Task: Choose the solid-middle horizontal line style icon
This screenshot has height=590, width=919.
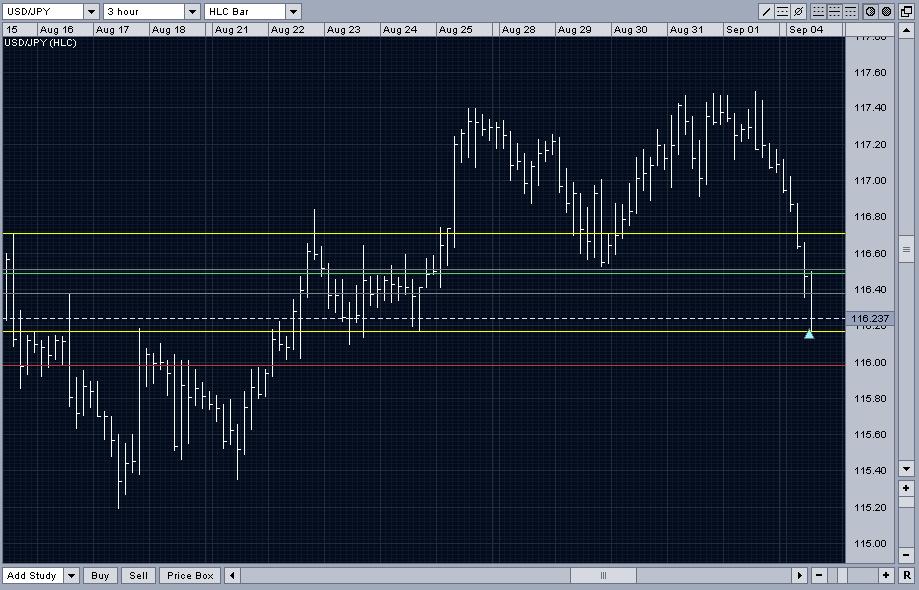Action: tap(835, 11)
